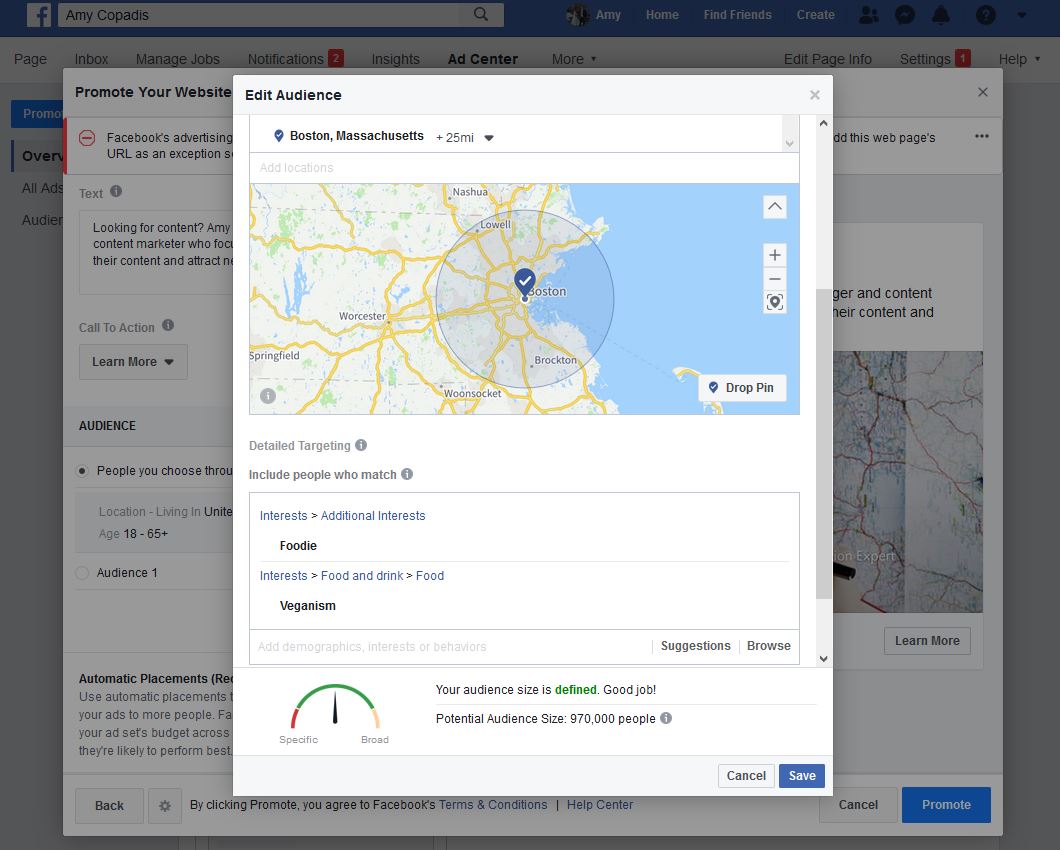
Task: Click the Boston location pin on map
Action: click(525, 283)
